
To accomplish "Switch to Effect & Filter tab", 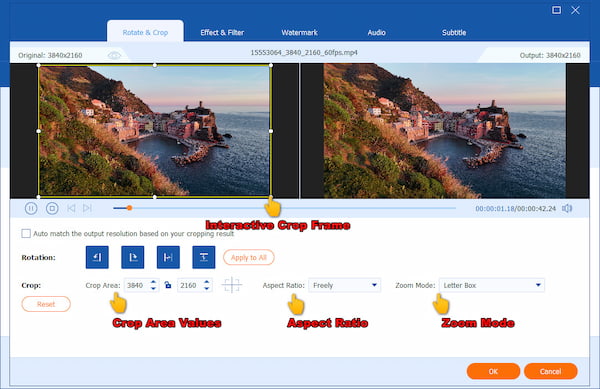I will click(x=222, y=33).
